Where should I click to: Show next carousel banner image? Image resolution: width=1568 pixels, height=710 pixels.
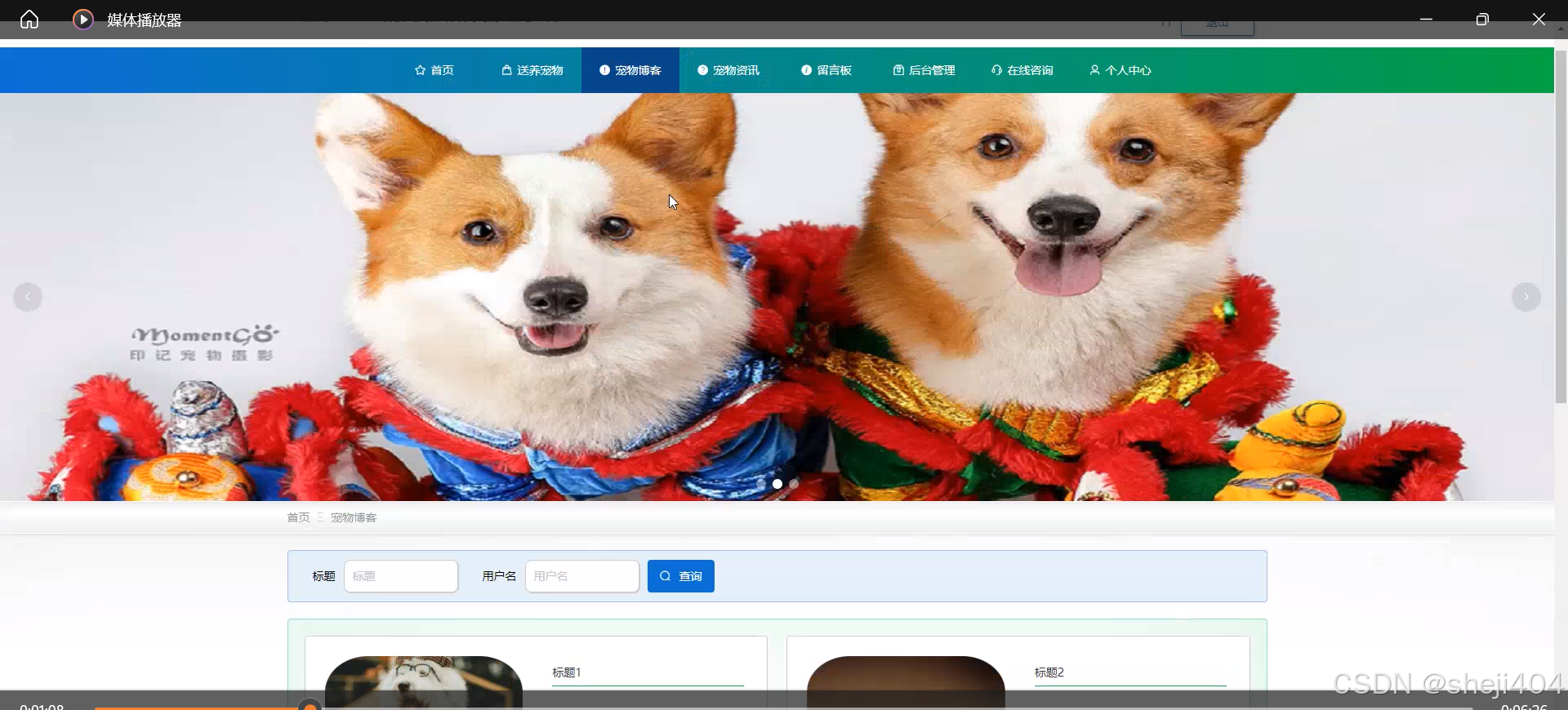(x=1526, y=297)
